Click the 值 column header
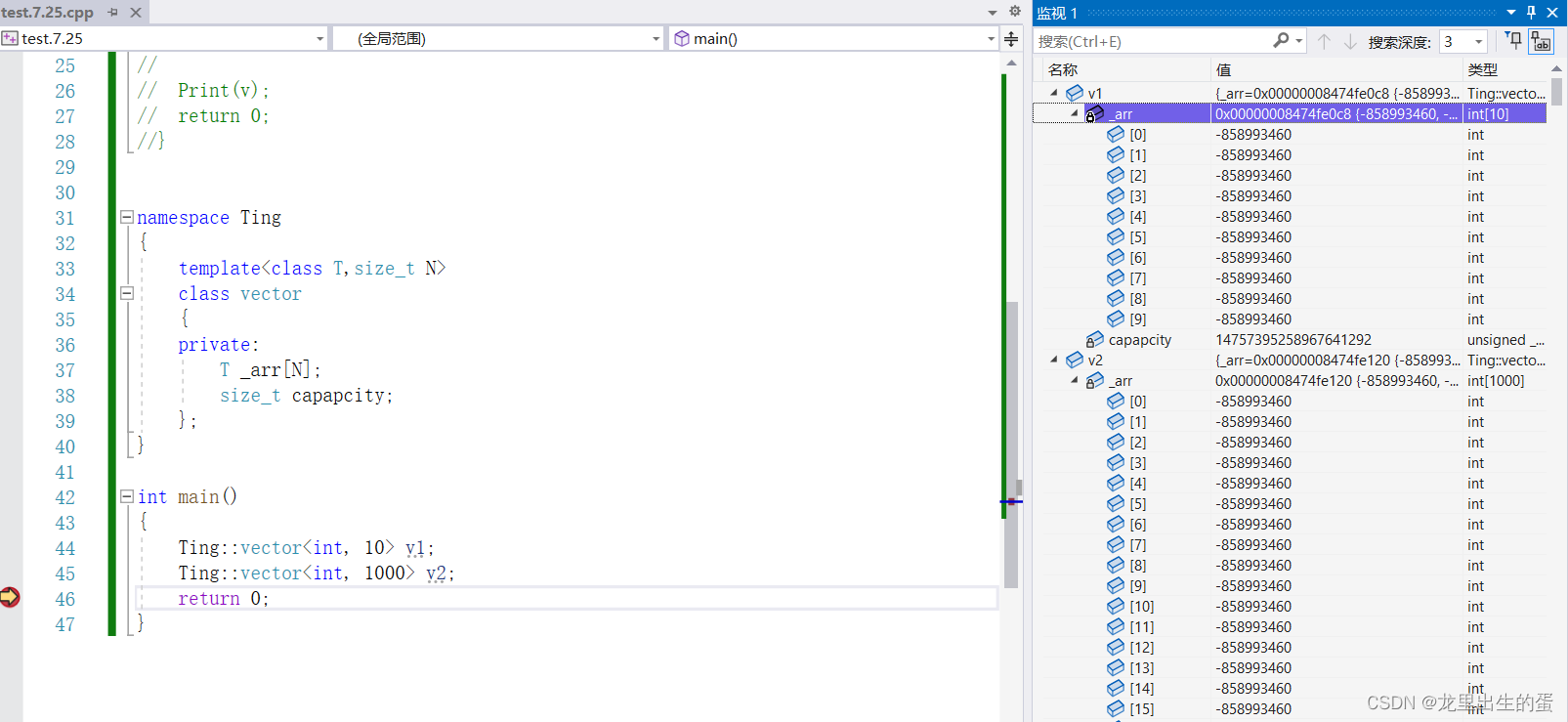This screenshot has height=722, width=1568. [x=1223, y=69]
